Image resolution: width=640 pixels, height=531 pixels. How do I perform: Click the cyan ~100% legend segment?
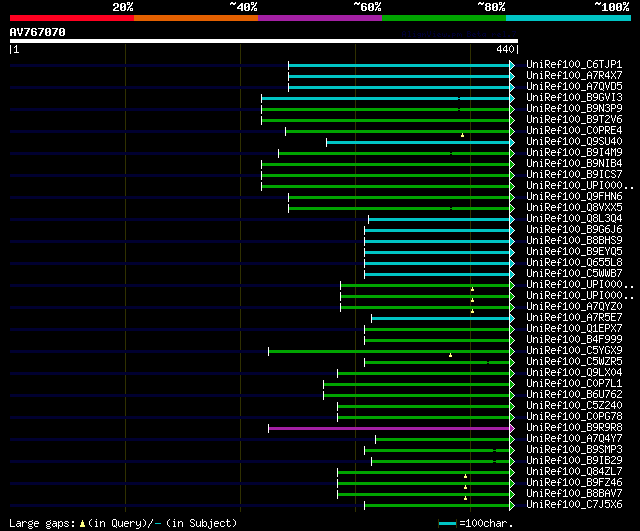[x=569, y=18]
